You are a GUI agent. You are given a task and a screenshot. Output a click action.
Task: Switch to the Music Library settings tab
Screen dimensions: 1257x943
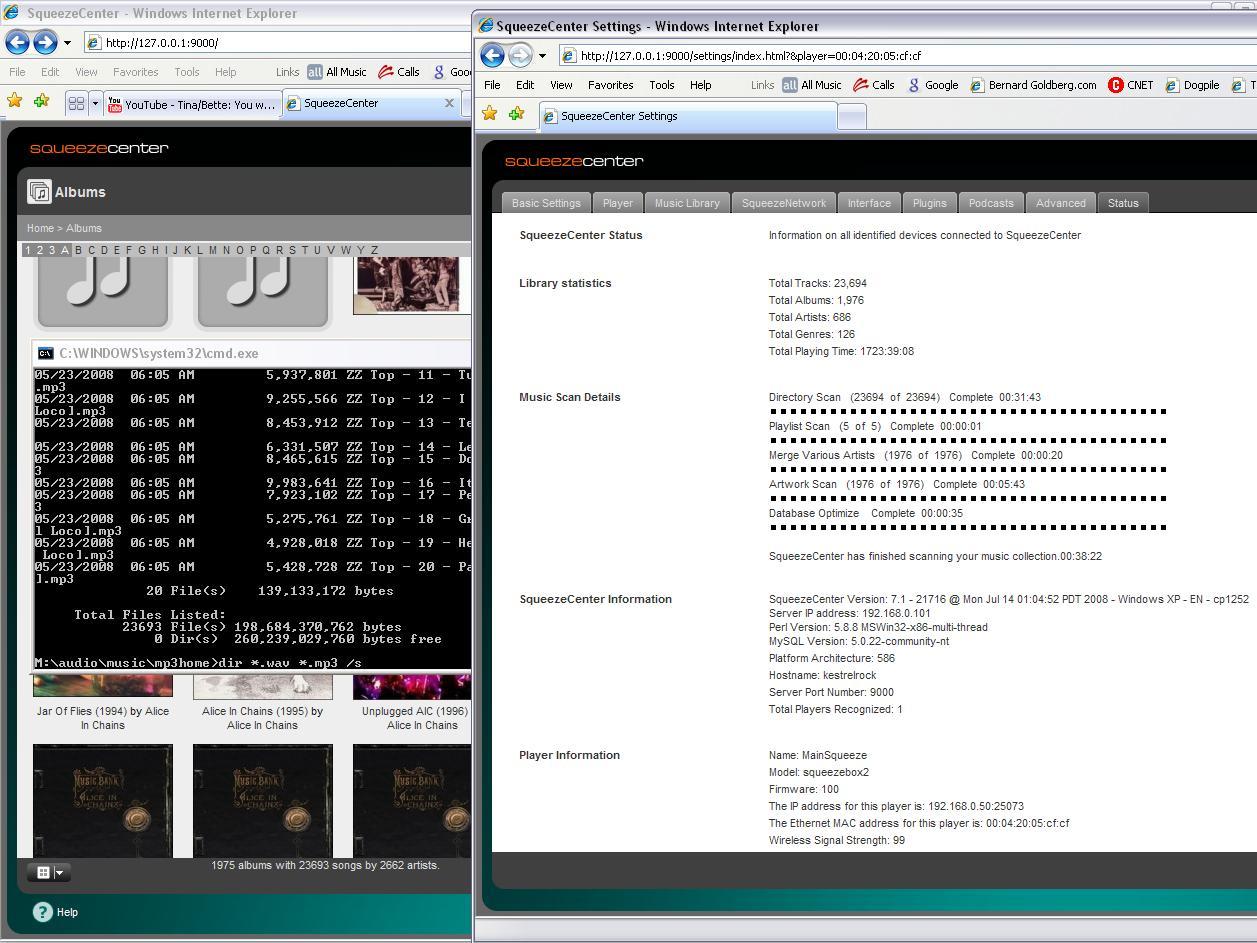(x=687, y=203)
